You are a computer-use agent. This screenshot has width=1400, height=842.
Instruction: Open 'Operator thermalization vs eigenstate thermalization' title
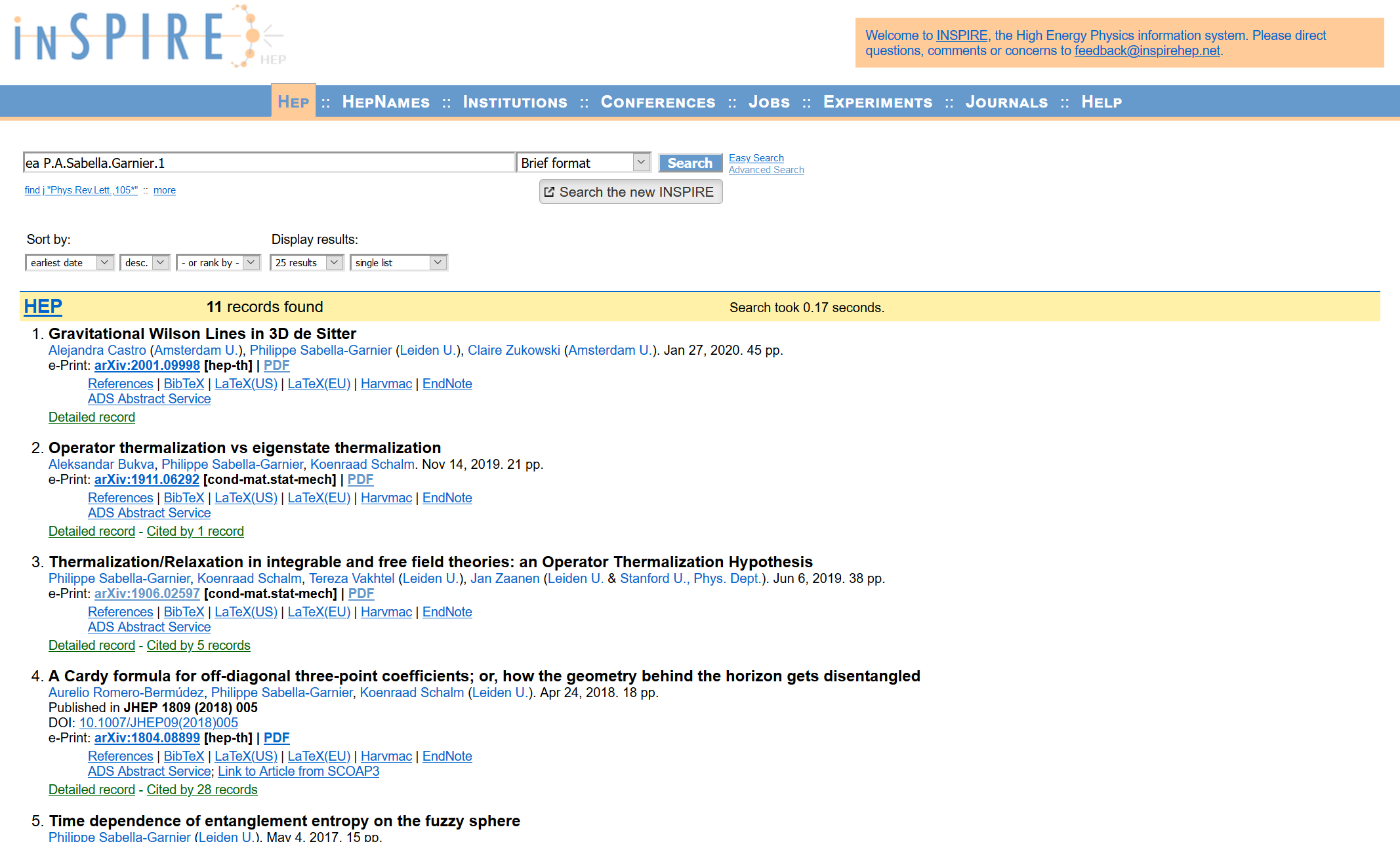point(245,448)
